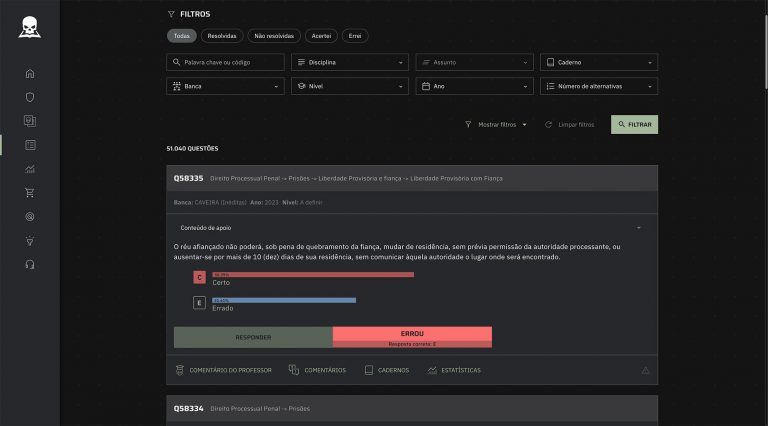
Task: Click the headset support icon in sidebar
Action: 30,265
